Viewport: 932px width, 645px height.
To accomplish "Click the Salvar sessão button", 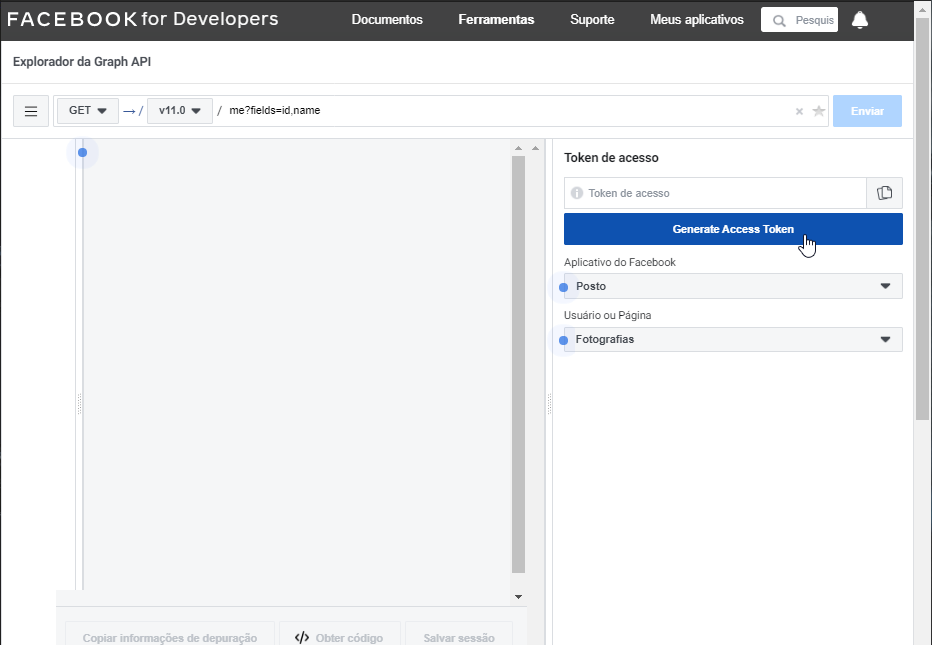I will 459,636.
